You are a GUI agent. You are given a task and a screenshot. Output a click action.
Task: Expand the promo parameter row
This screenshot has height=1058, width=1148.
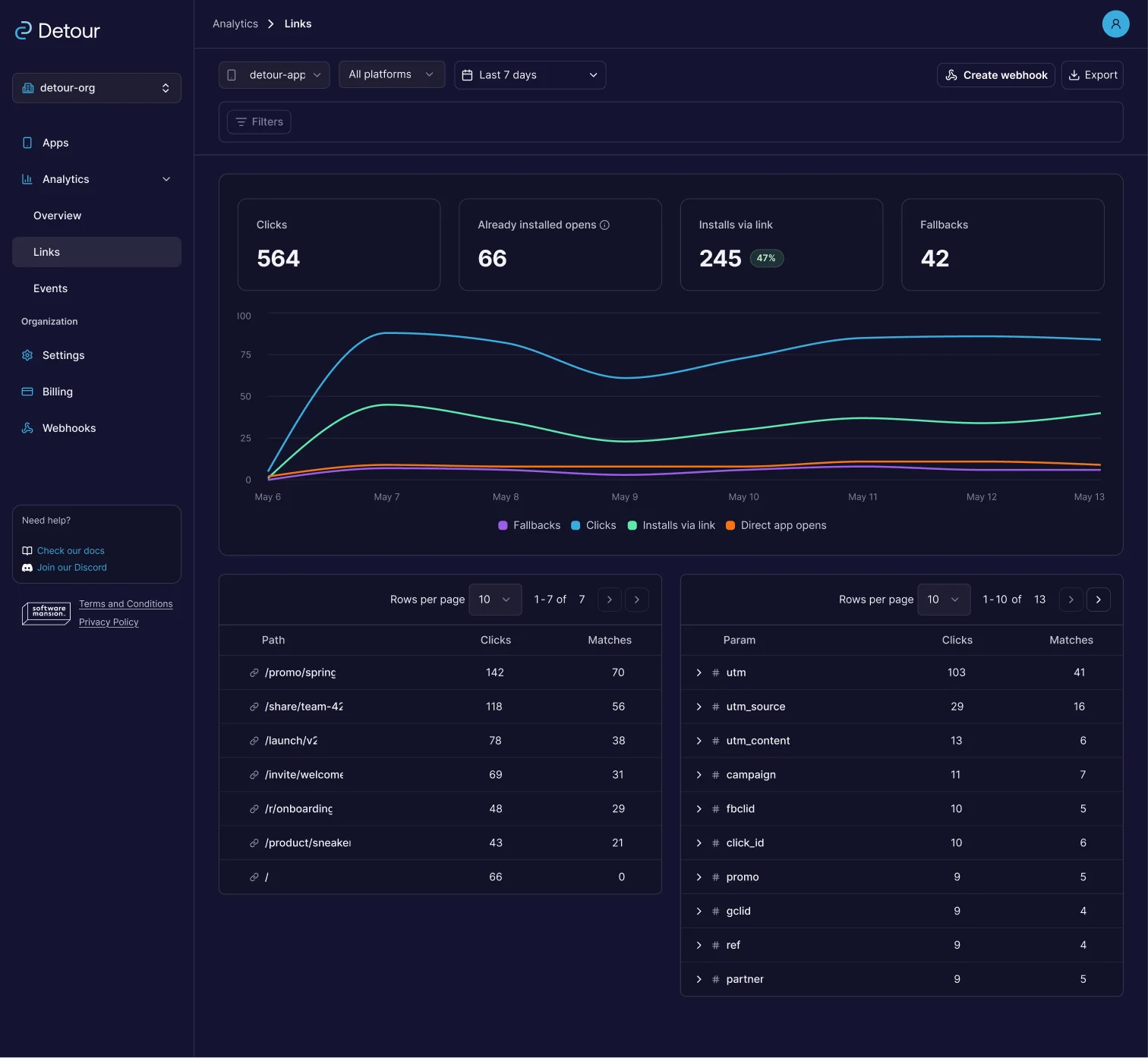click(699, 877)
